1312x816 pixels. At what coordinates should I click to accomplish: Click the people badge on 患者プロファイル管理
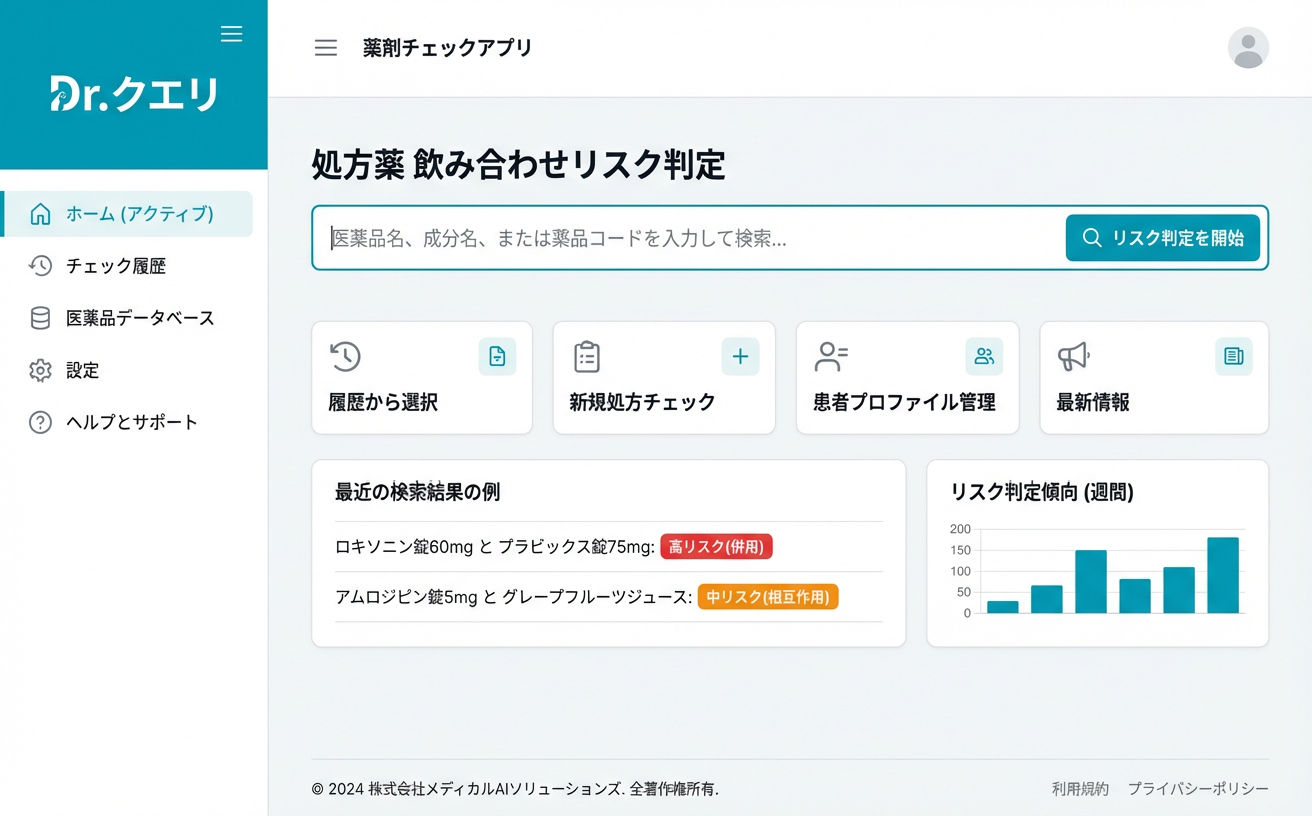coord(983,356)
